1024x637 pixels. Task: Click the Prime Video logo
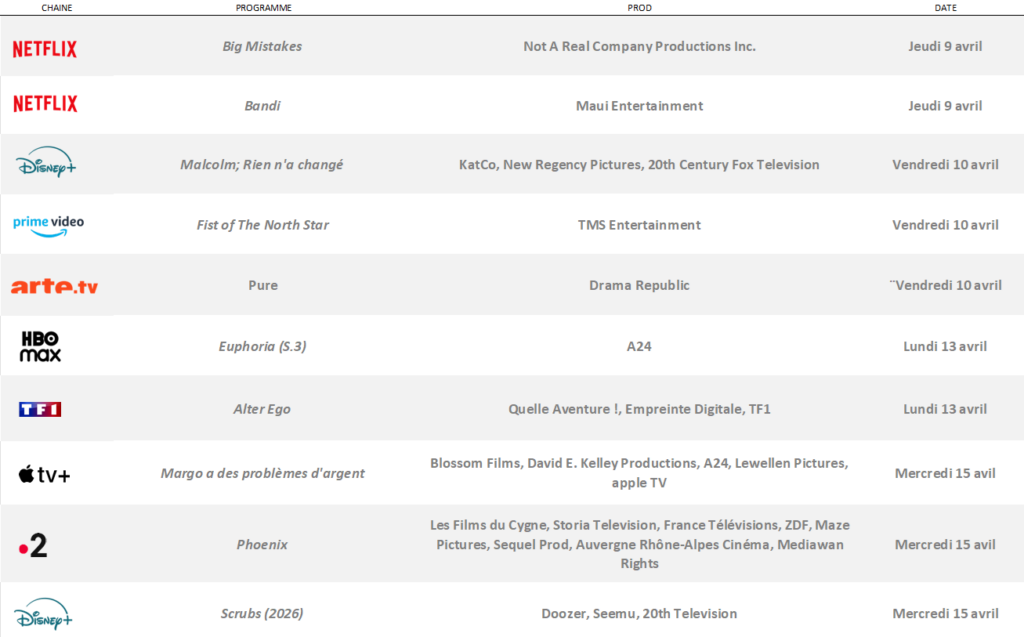coord(48,225)
